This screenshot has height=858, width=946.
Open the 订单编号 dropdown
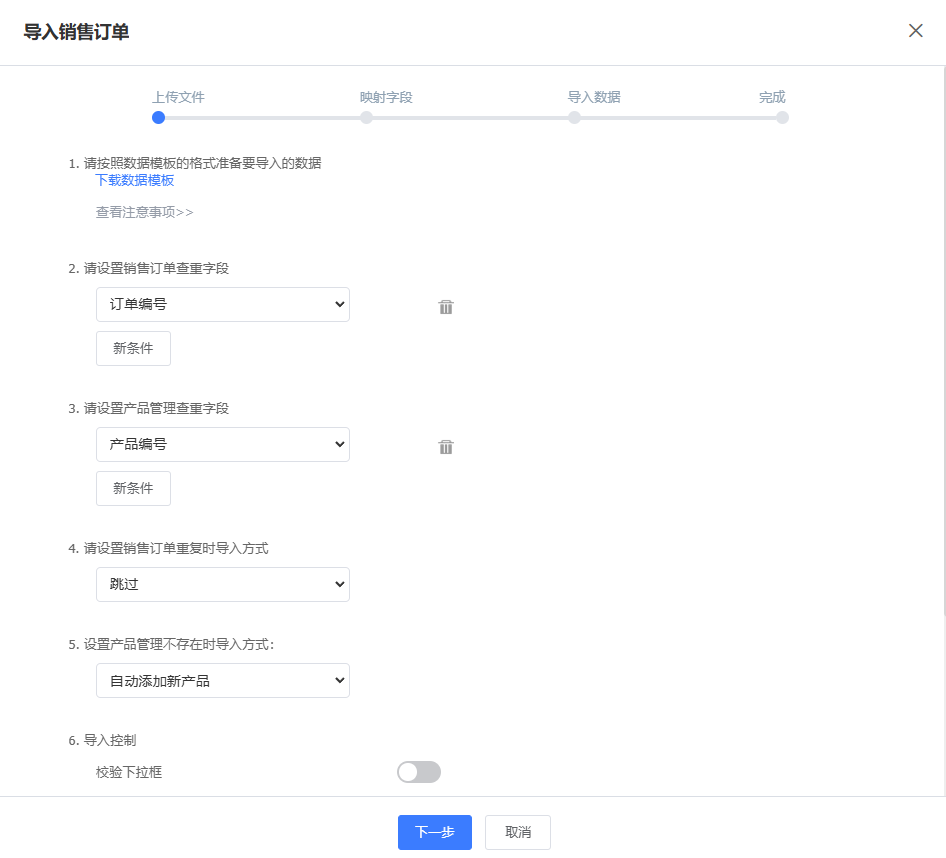[x=223, y=305]
